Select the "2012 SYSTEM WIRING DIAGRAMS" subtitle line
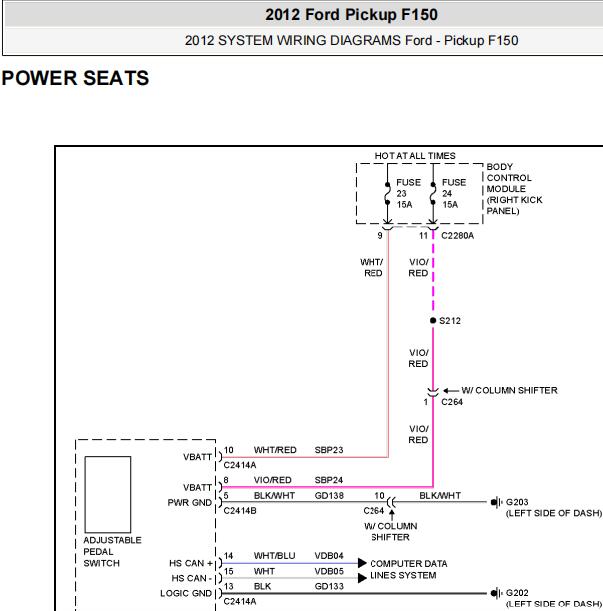Image resolution: width=603 pixels, height=611 pixels. coord(351,41)
